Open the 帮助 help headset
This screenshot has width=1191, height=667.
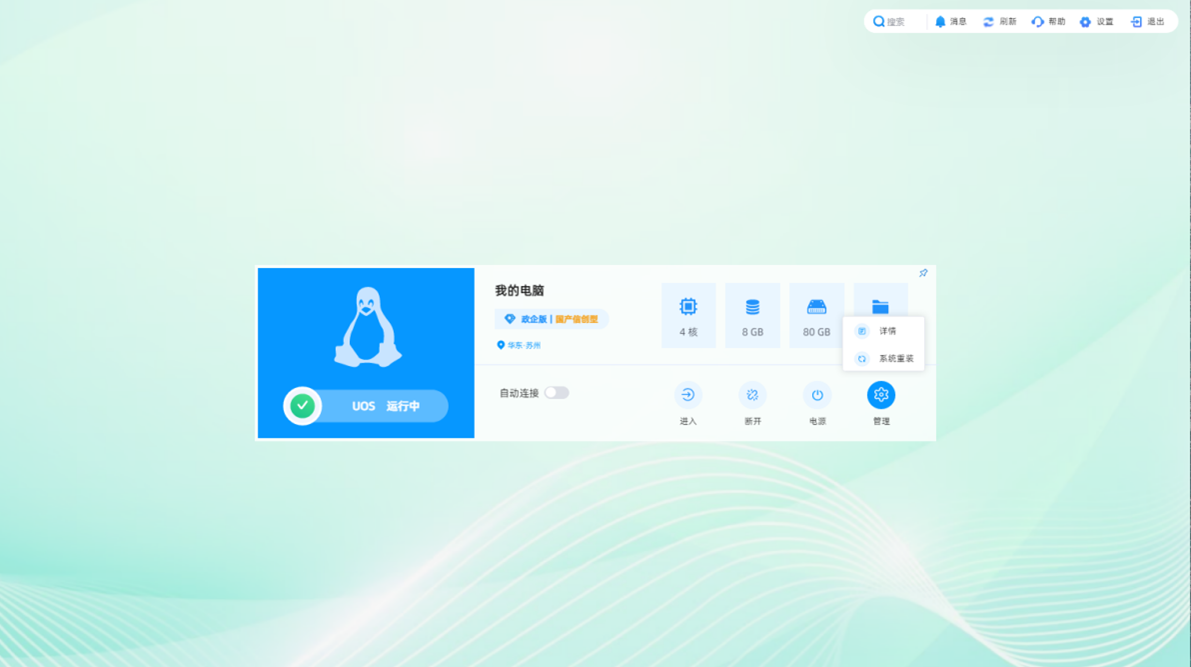(1038, 22)
